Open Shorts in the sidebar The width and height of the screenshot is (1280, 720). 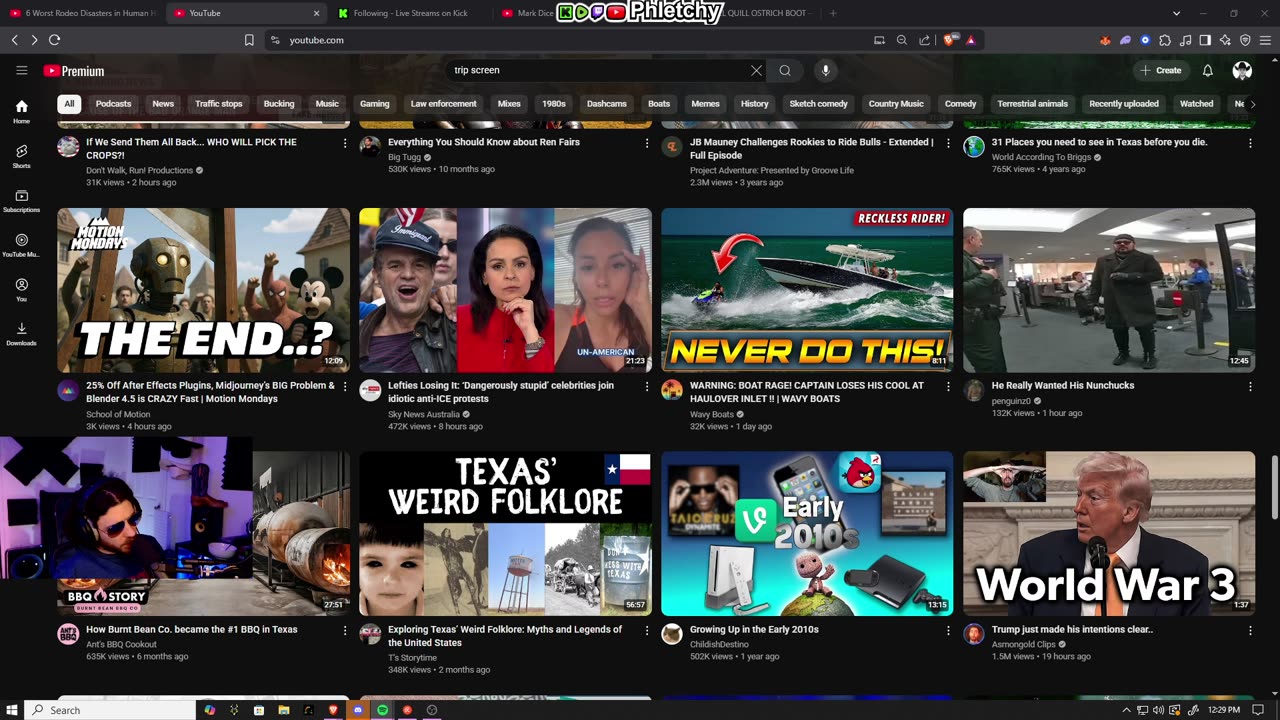click(x=21, y=156)
